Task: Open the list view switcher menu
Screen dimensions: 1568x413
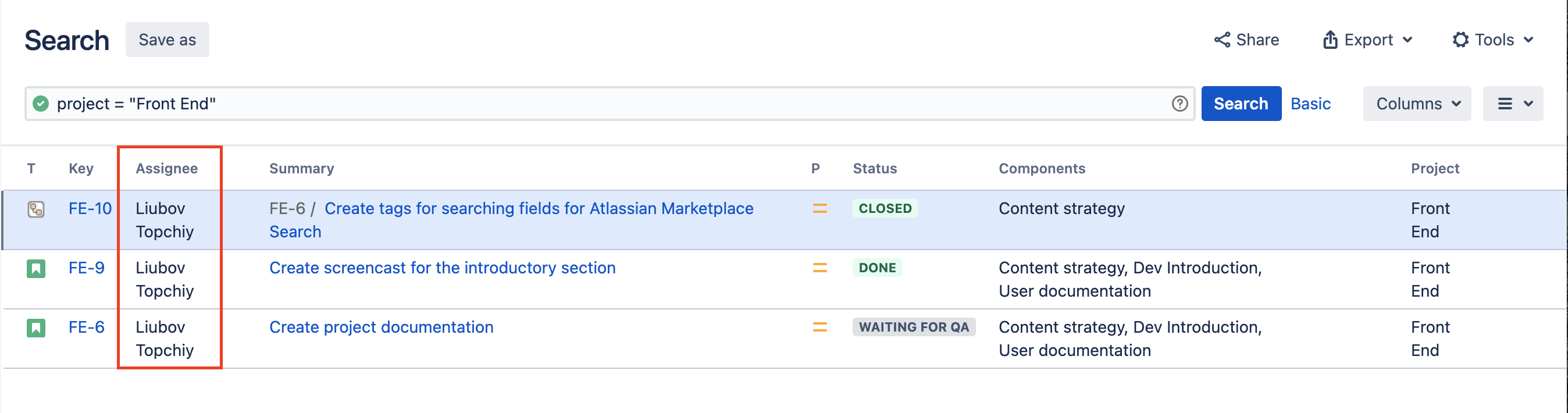Action: click(1513, 104)
